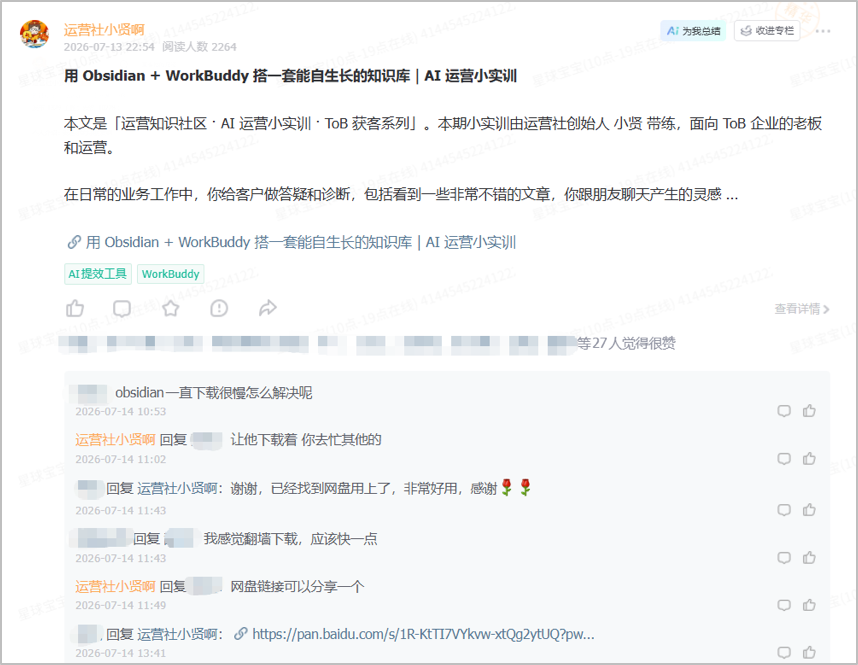
Task: Favorite the post with star icon
Action: [x=171, y=309]
